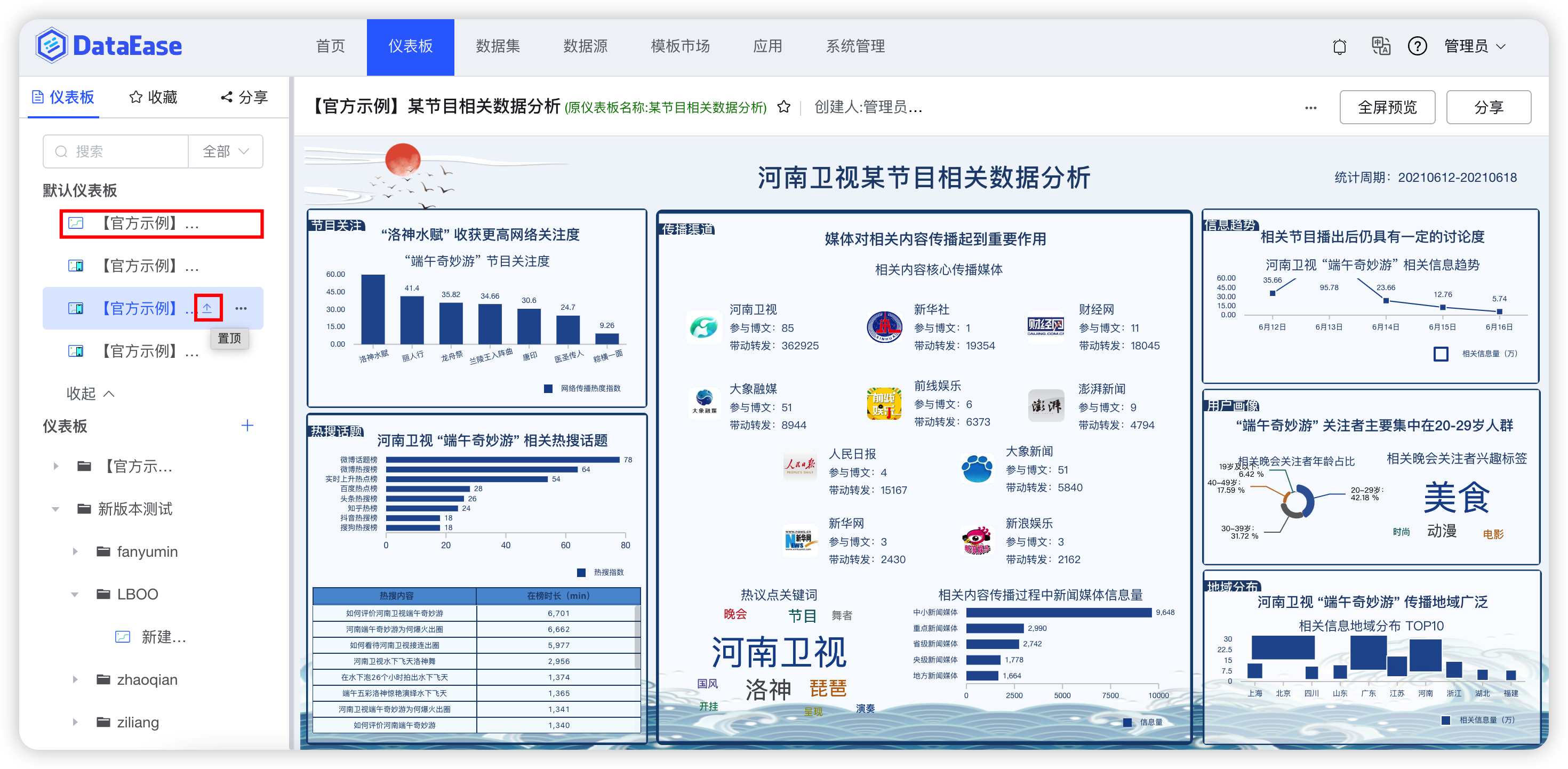Expand the ziliang folder arrow
1568x769 pixels.
[x=75, y=722]
